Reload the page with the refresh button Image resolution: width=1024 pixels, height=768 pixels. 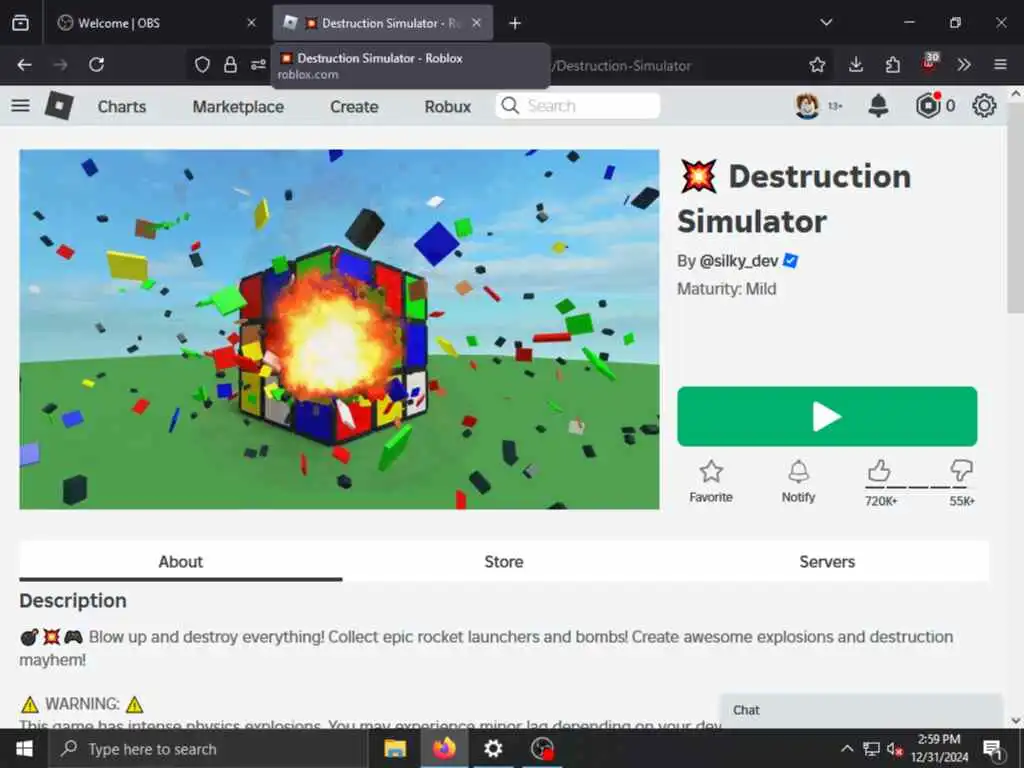97,65
